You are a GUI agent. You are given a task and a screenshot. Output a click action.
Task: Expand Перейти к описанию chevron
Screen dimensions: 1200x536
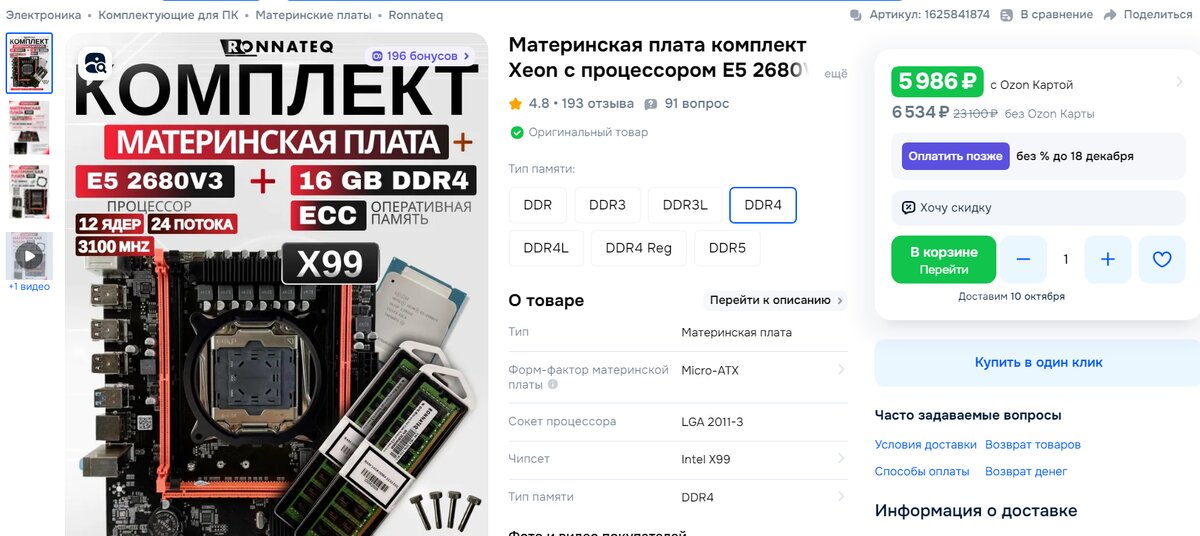pyautogui.click(x=840, y=300)
